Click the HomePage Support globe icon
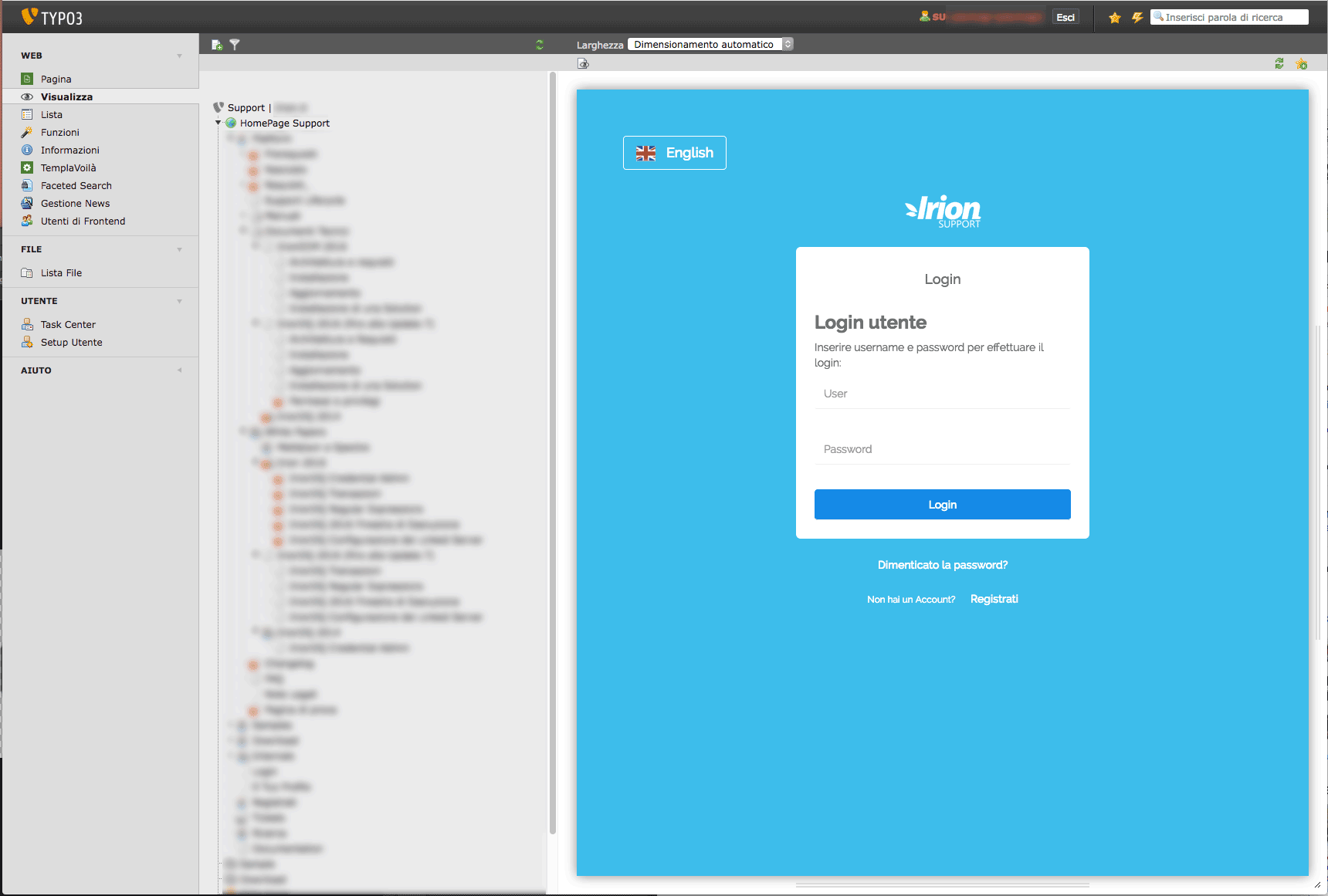 point(231,123)
